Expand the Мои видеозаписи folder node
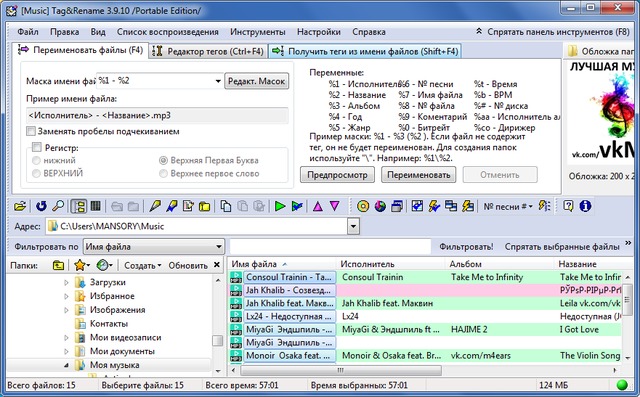Image resolution: width=640 pixels, height=397 pixels. [66, 337]
